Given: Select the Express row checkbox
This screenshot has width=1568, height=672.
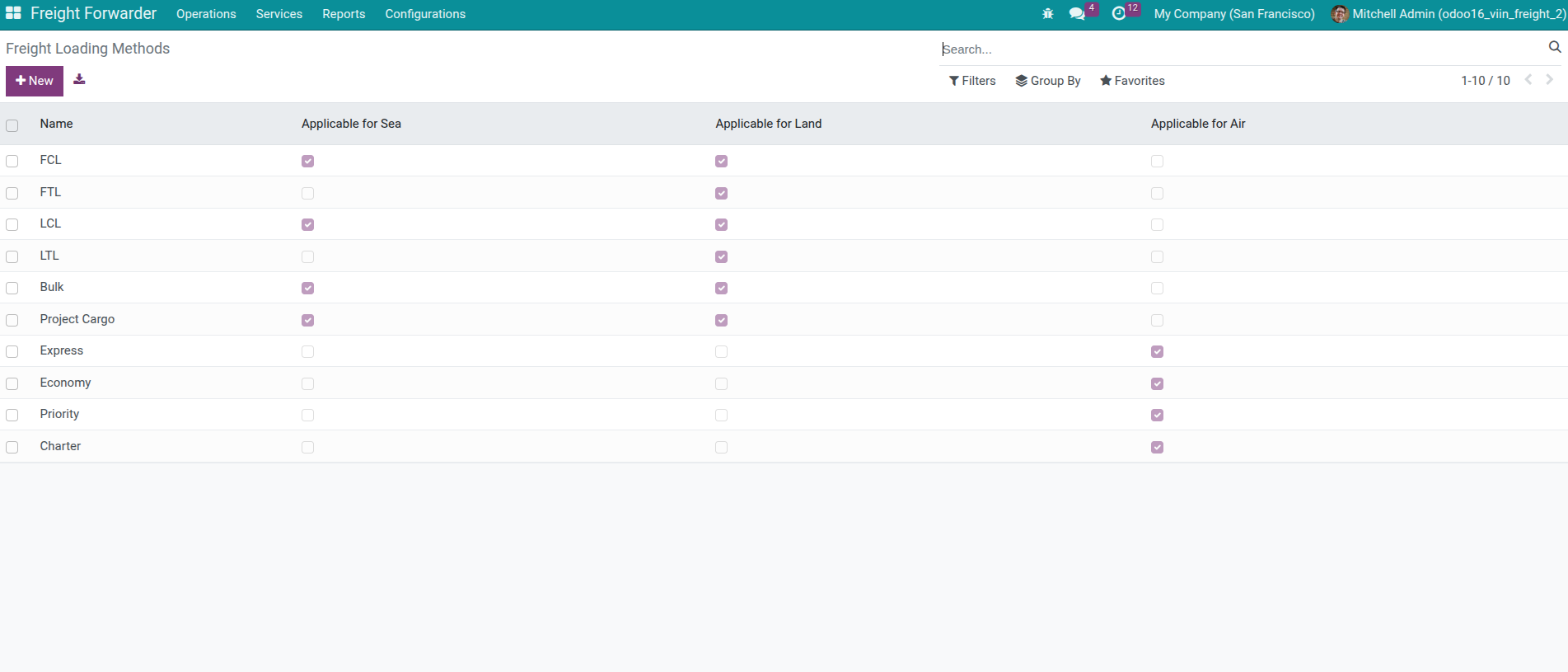Looking at the screenshot, I should click(x=12, y=352).
